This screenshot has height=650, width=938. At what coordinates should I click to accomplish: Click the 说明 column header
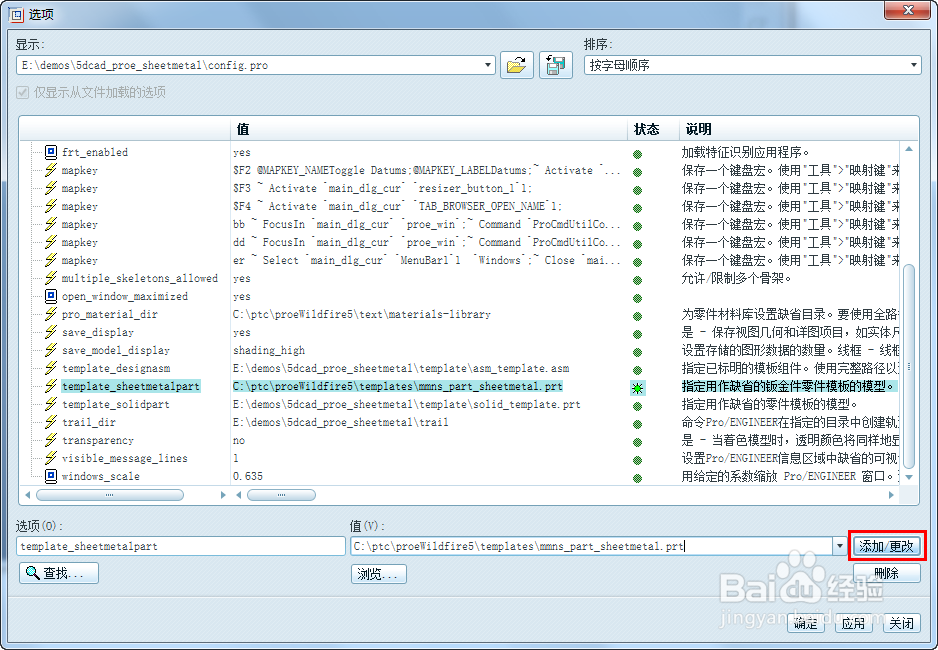tap(799, 129)
